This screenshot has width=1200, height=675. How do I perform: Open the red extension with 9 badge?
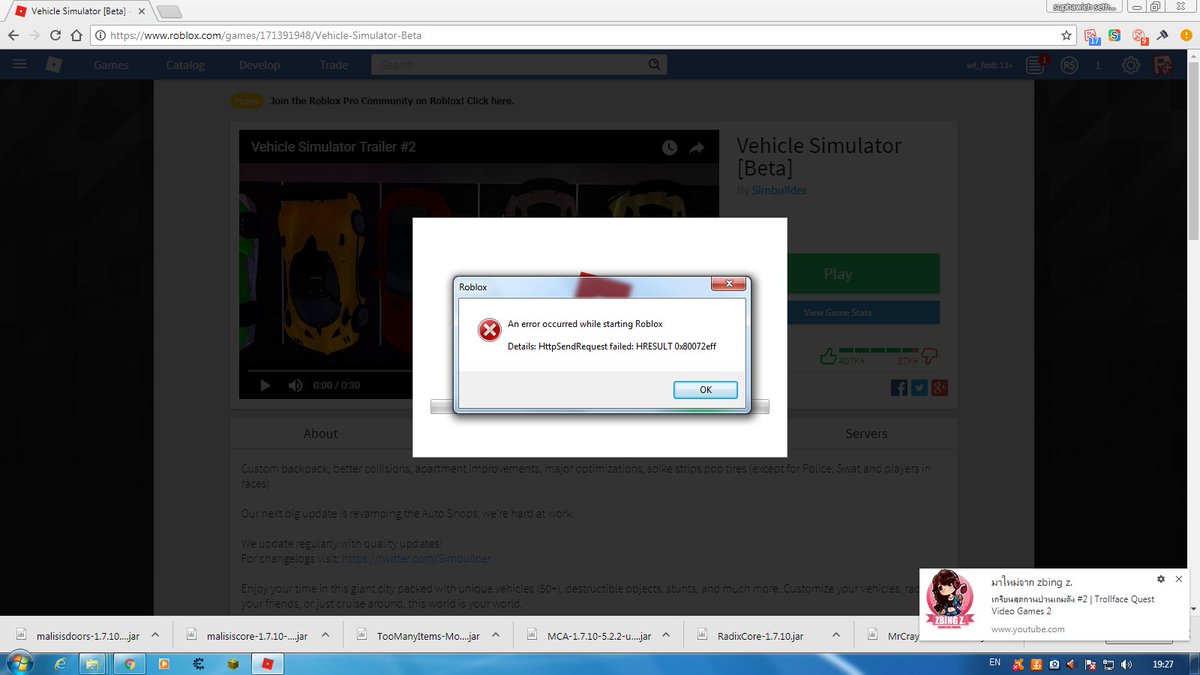[x=1140, y=36]
